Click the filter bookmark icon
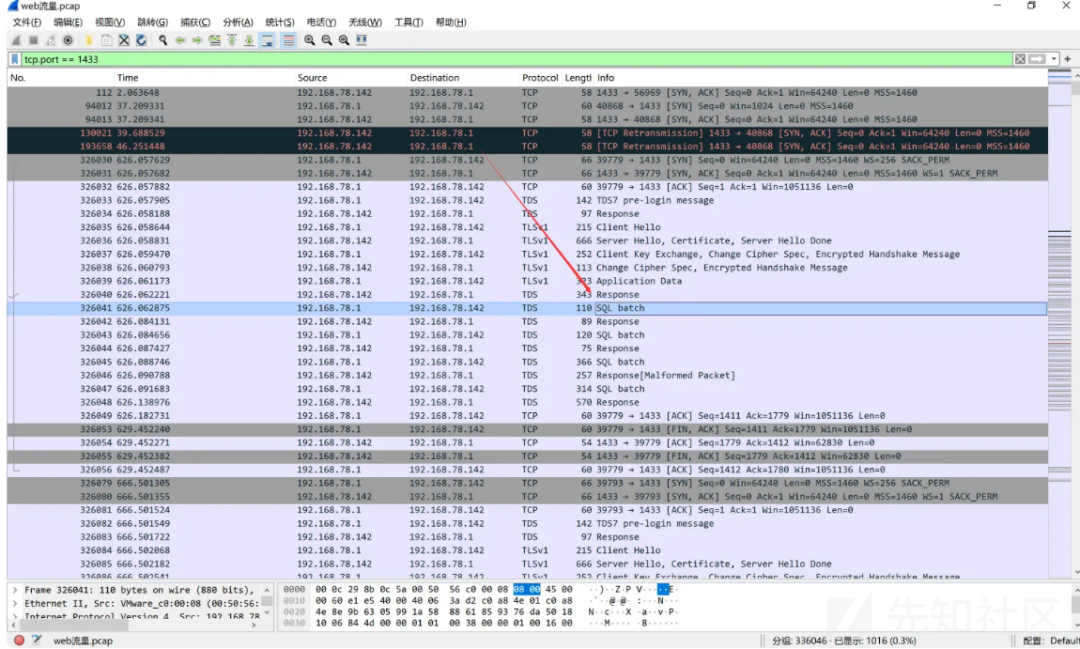1080x649 pixels. 14,59
